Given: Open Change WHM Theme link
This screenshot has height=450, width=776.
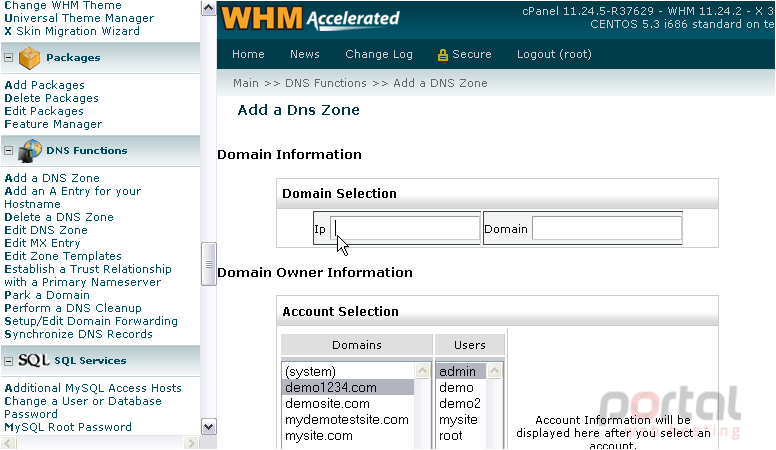Looking at the screenshot, I should (x=63, y=5).
